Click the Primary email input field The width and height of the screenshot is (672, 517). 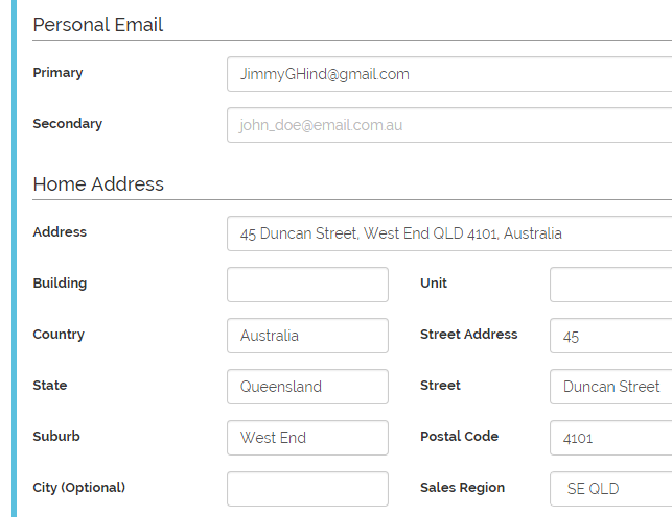pos(449,74)
